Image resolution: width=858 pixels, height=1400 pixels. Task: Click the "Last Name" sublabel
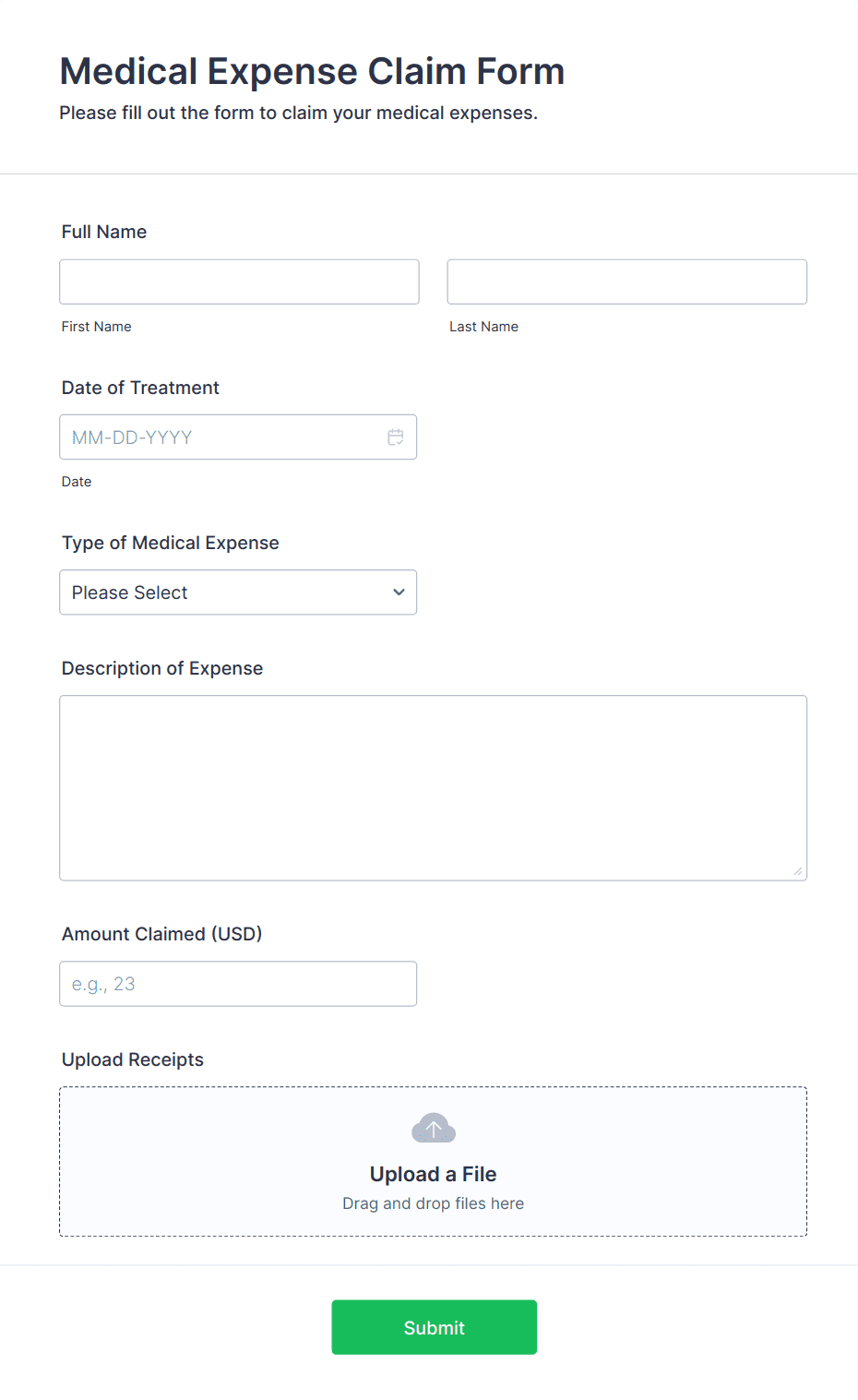tap(483, 327)
